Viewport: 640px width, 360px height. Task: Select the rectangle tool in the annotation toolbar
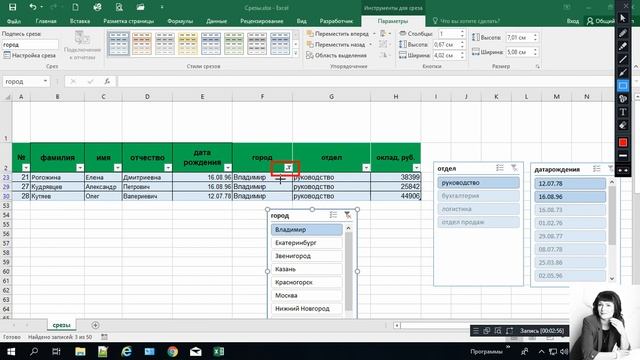[623, 86]
